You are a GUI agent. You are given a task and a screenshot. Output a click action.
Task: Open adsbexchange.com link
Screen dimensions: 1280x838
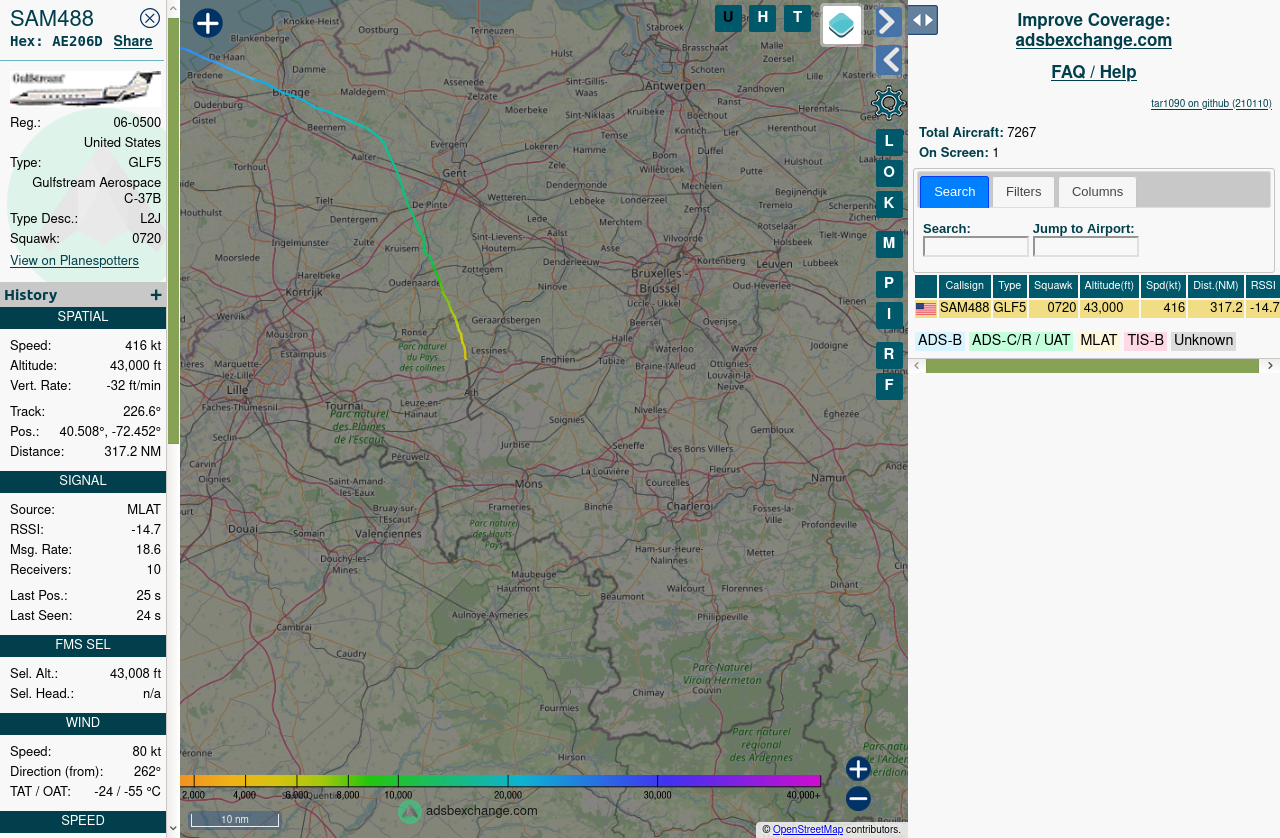(1093, 41)
